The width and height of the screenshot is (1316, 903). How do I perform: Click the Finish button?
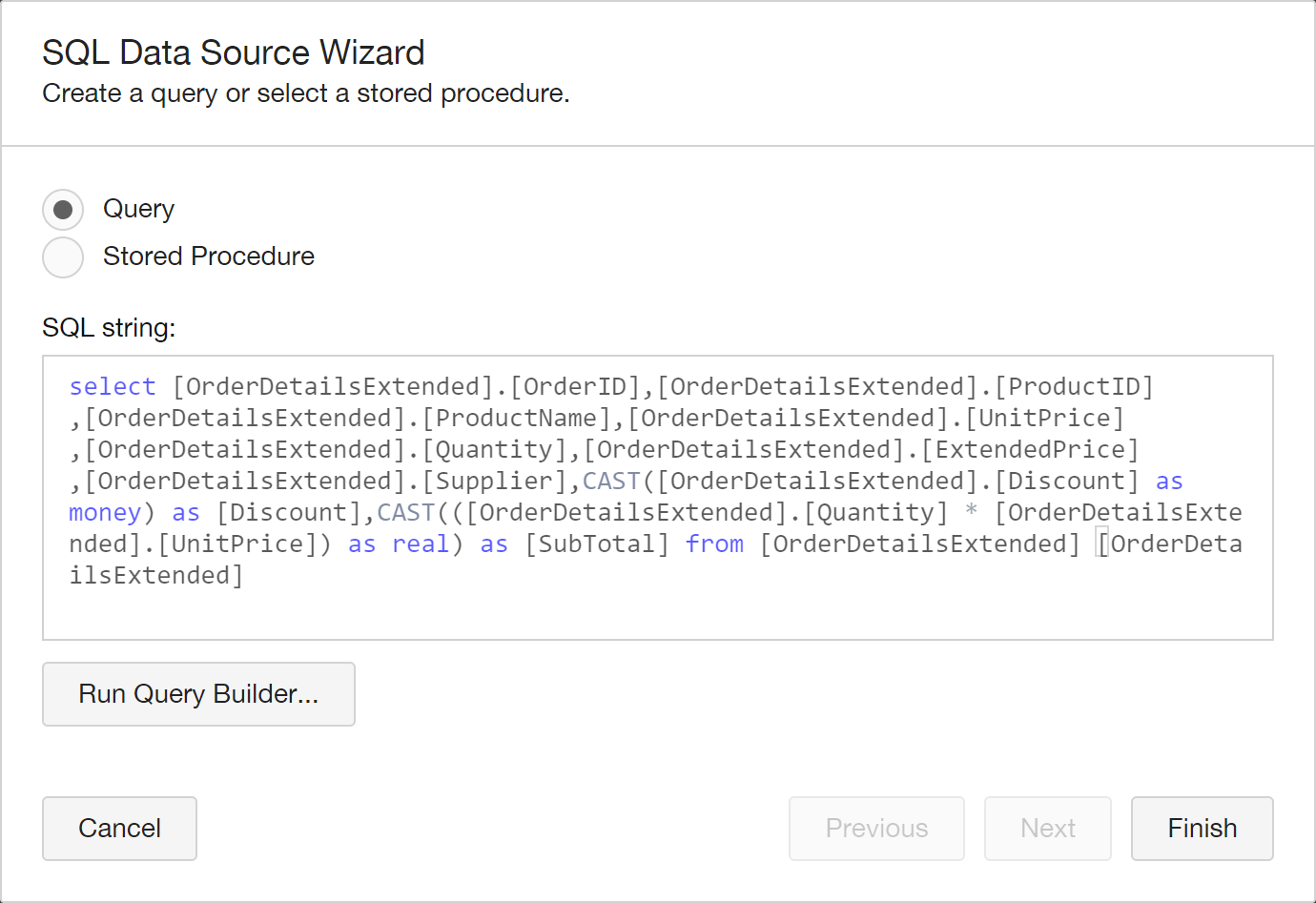tap(1202, 829)
